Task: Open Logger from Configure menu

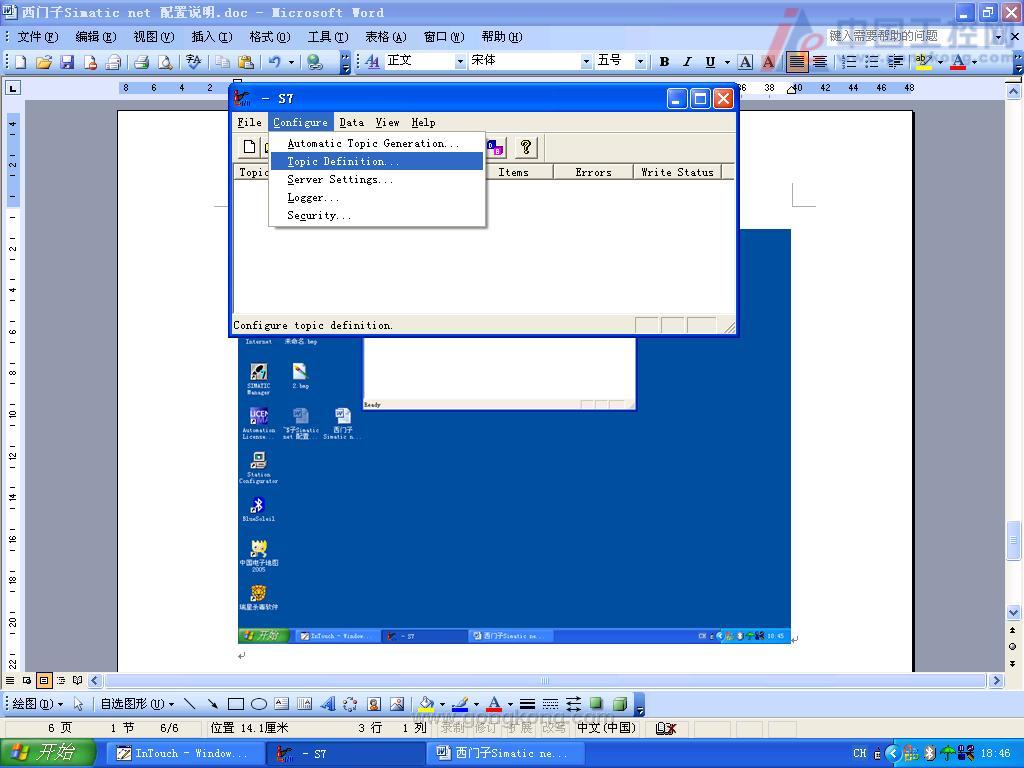Action: tap(376, 197)
